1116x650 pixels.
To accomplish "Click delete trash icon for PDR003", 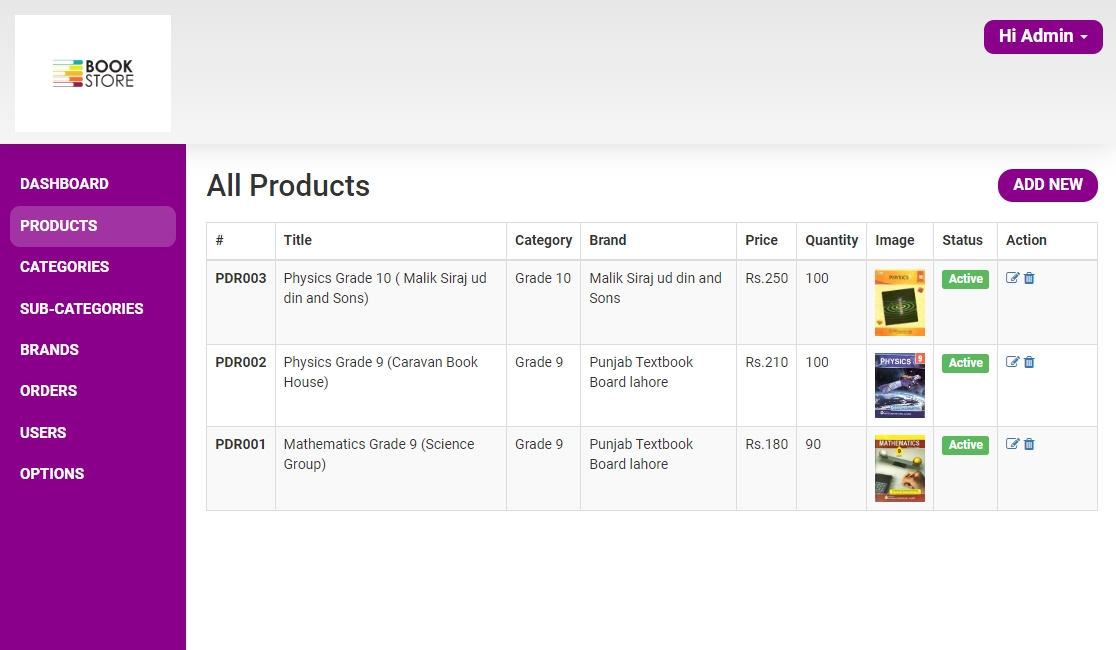I will click(1029, 279).
